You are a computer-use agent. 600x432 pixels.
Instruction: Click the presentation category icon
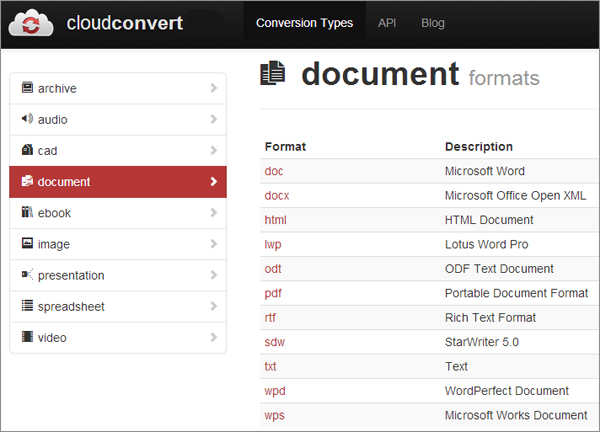coord(27,275)
